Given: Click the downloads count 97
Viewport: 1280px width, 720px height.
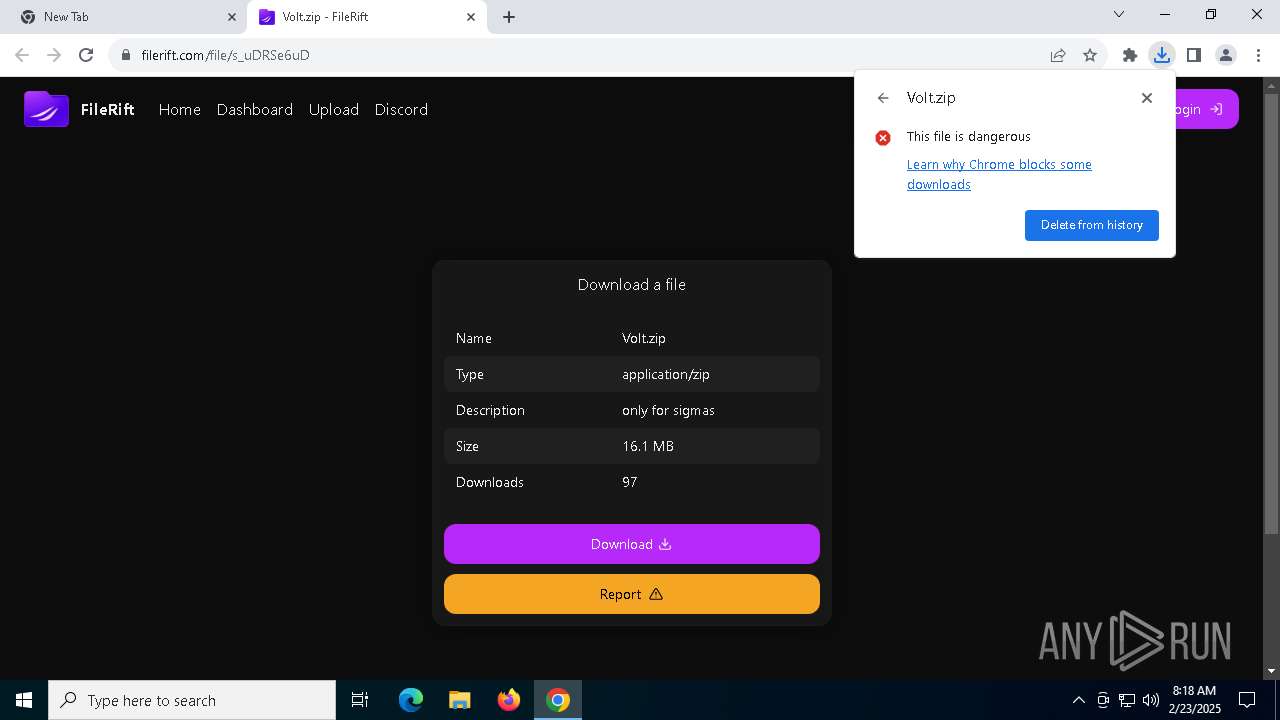Looking at the screenshot, I should point(630,482).
